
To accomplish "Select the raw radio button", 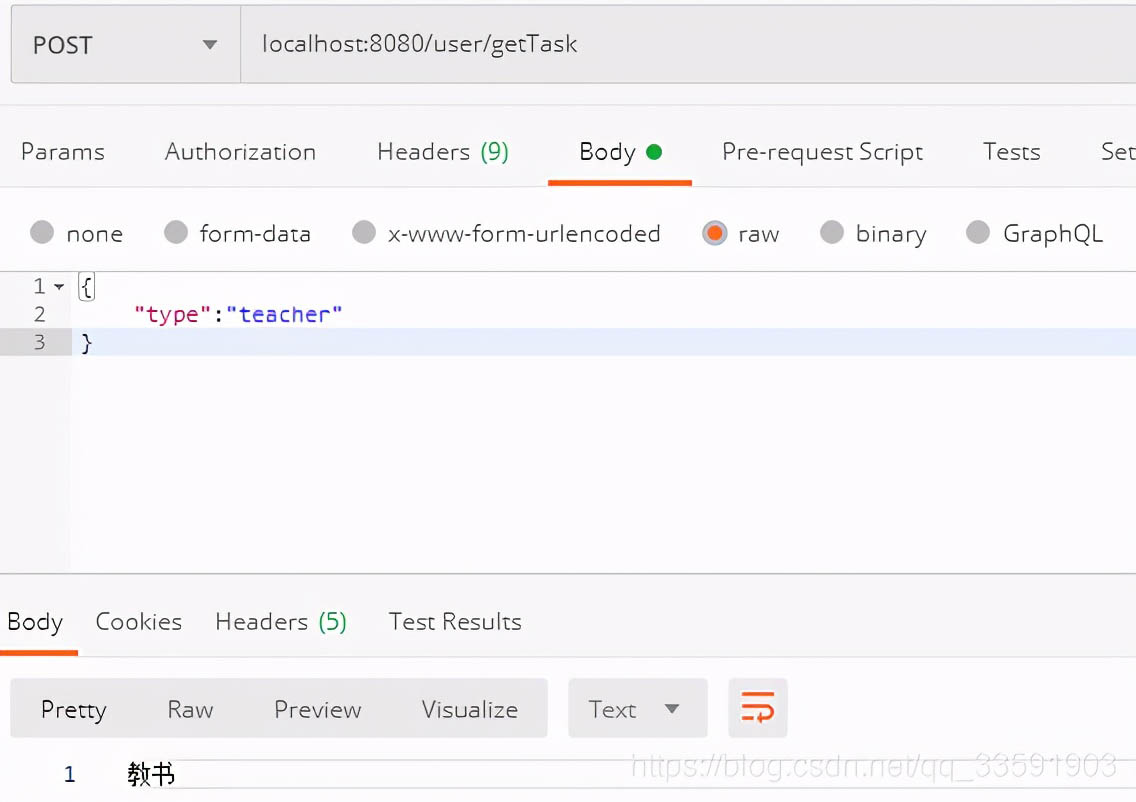I will tap(714, 233).
